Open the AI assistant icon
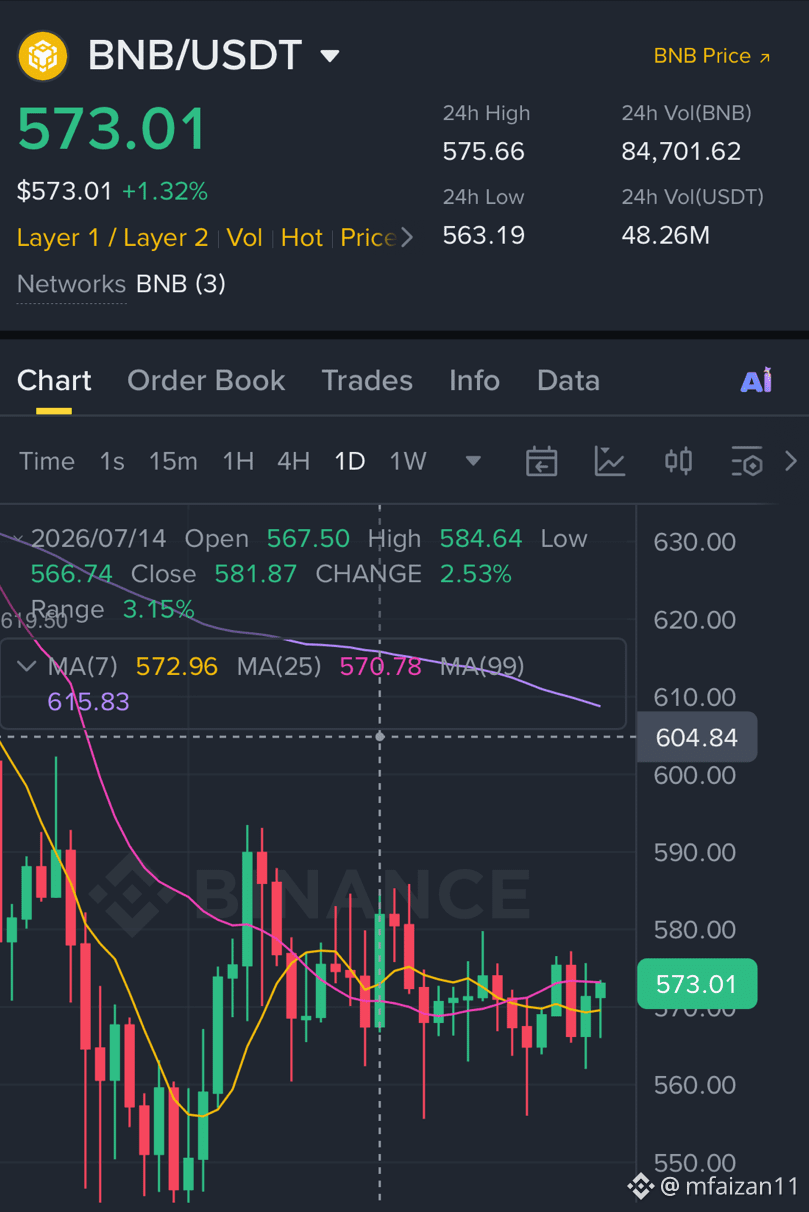The width and height of the screenshot is (809, 1212). (x=756, y=380)
